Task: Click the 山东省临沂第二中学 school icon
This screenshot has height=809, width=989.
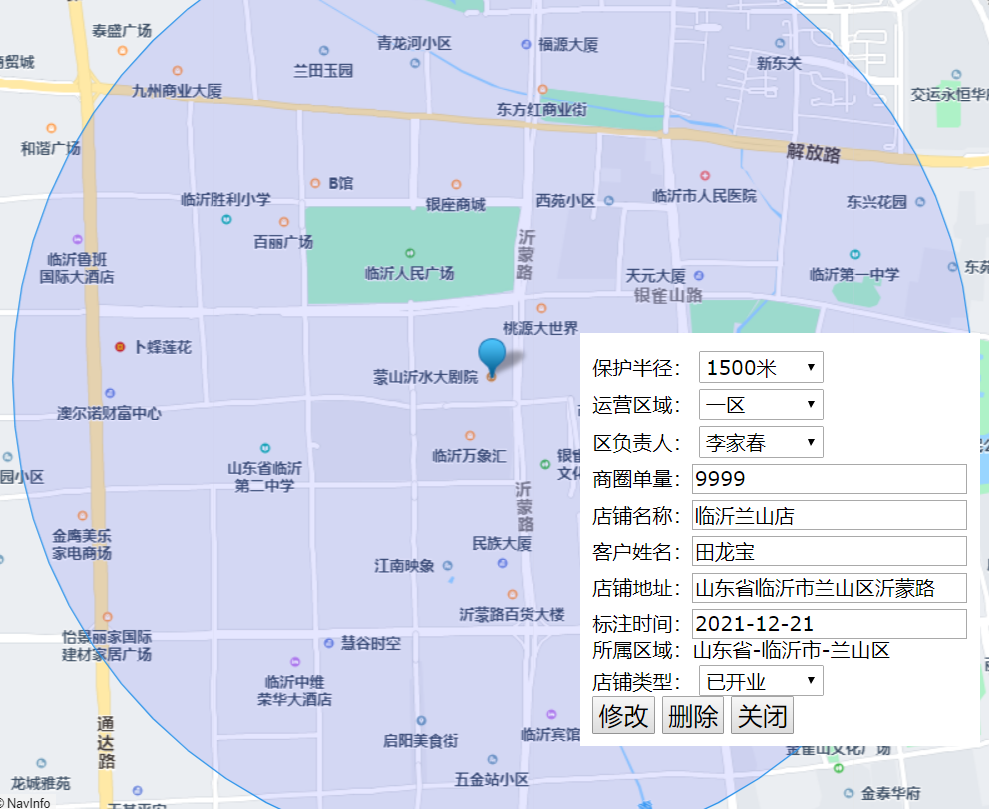Action: coord(265,448)
